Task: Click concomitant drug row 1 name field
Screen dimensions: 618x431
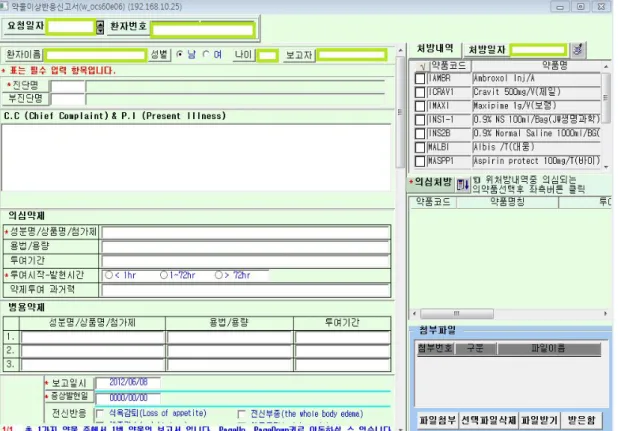Action: point(93,338)
